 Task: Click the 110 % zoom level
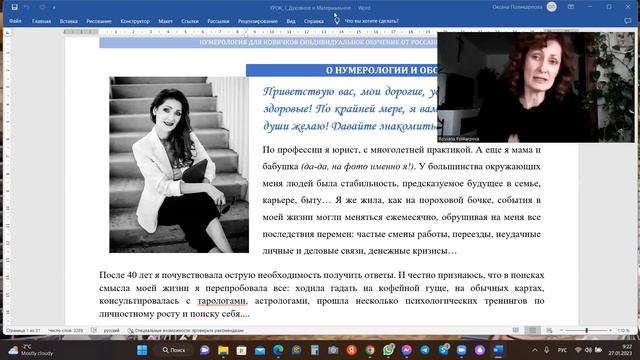pyautogui.click(x=623, y=331)
